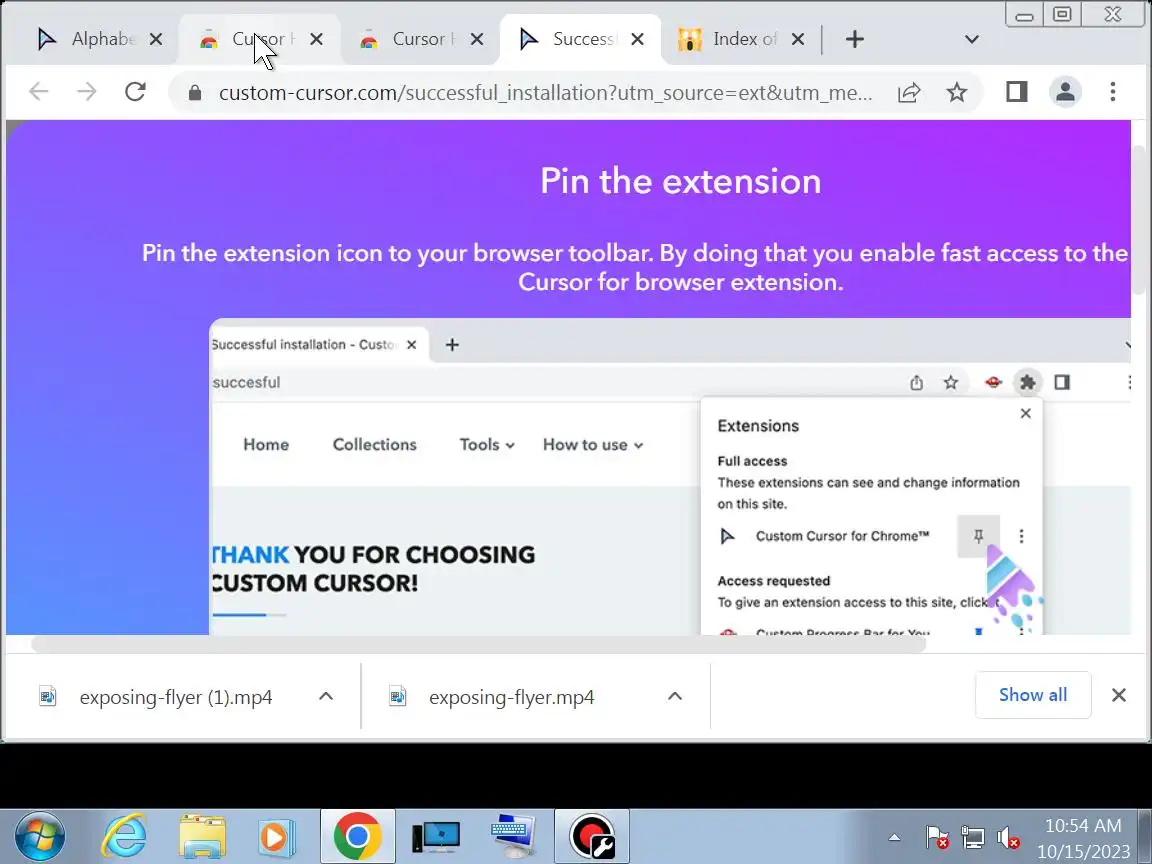Close the downloads bar
This screenshot has height=864, width=1152.
(x=1119, y=695)
